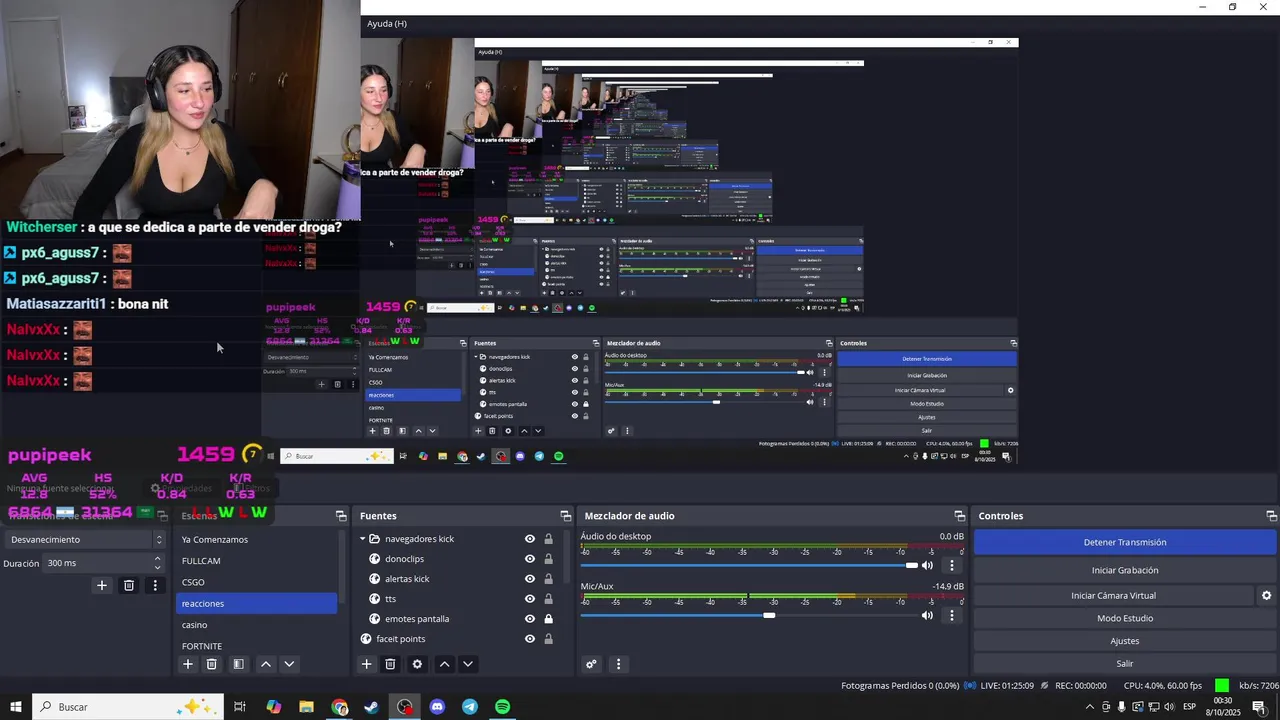
Task: Click the Mic/Aux volume slider
Action: [749, 616]
